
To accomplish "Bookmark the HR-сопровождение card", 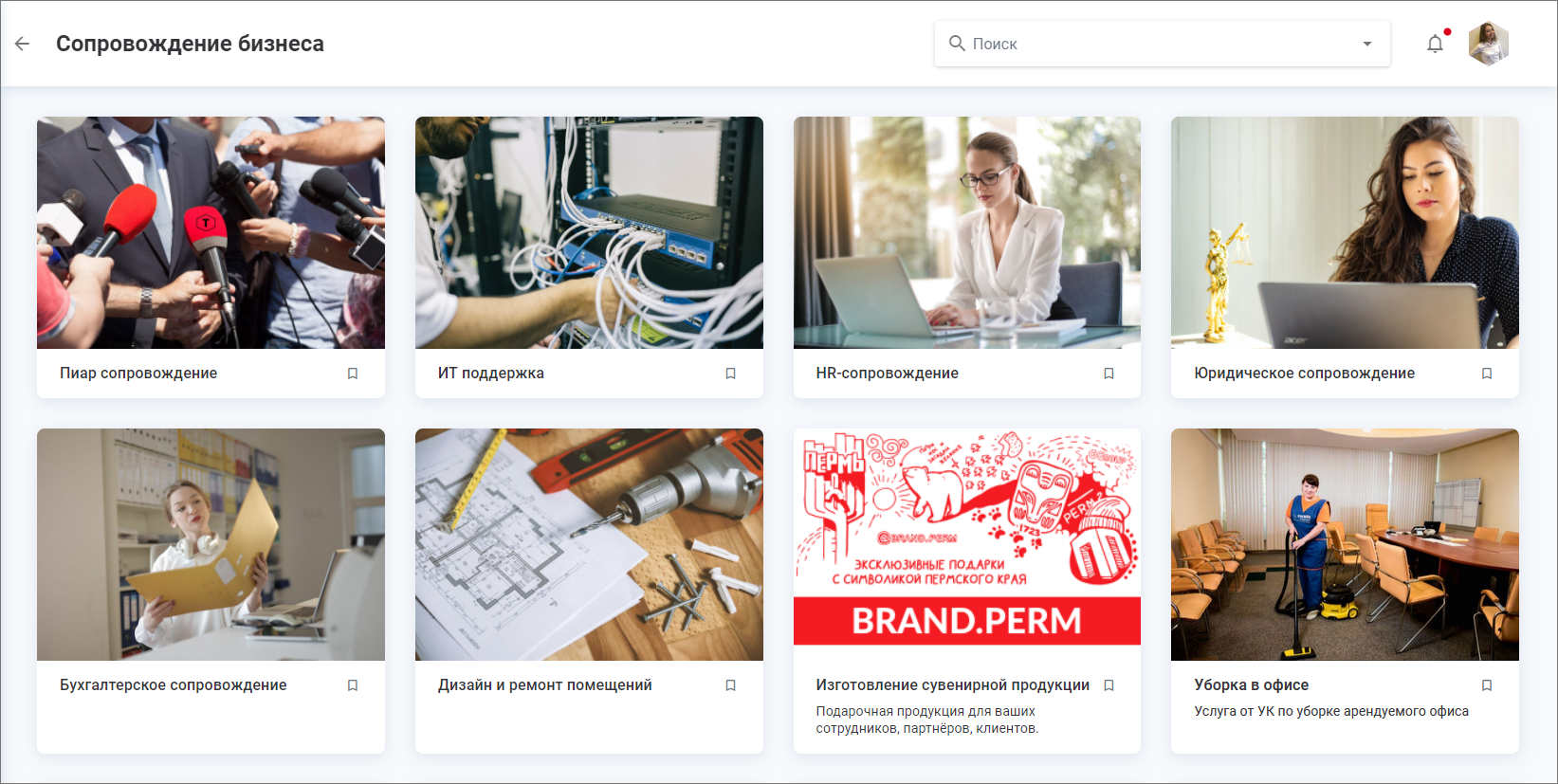I will pyautogui.click(x=1109, y=374).
